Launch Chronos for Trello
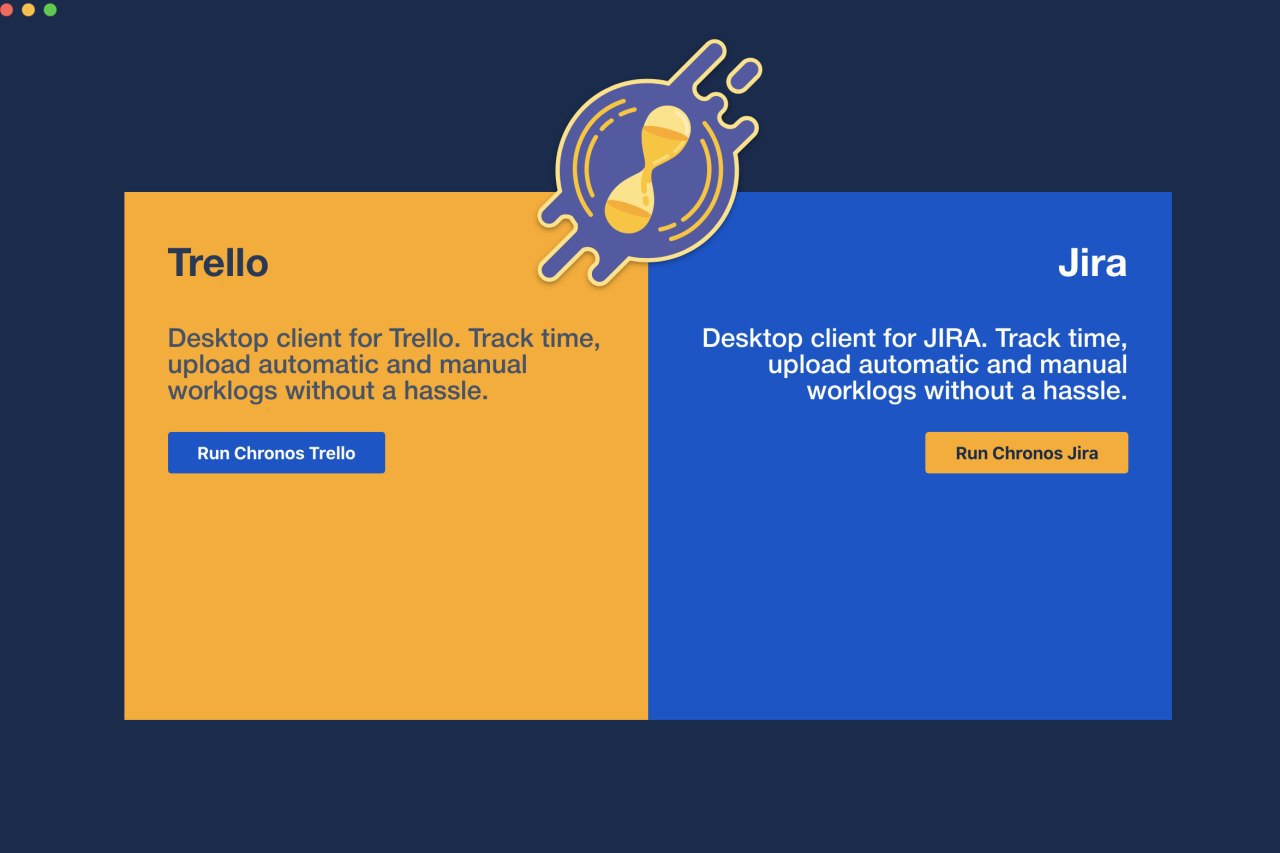The height and width of the screenshot is (853, 1280). (276, 453)
